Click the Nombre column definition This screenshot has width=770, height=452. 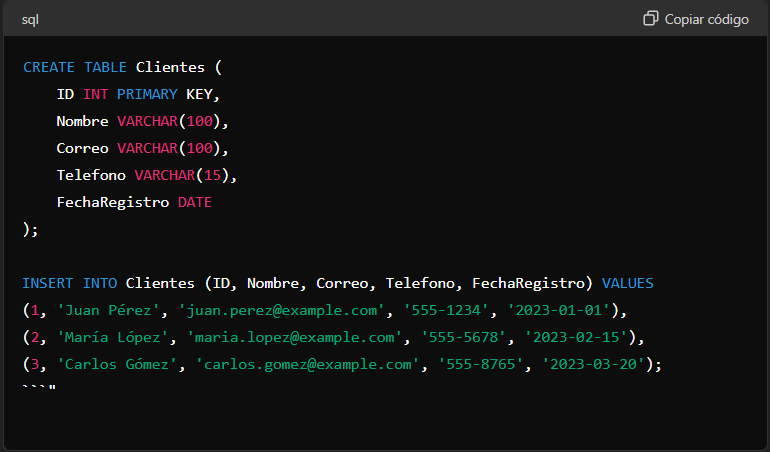pos(142,121)
